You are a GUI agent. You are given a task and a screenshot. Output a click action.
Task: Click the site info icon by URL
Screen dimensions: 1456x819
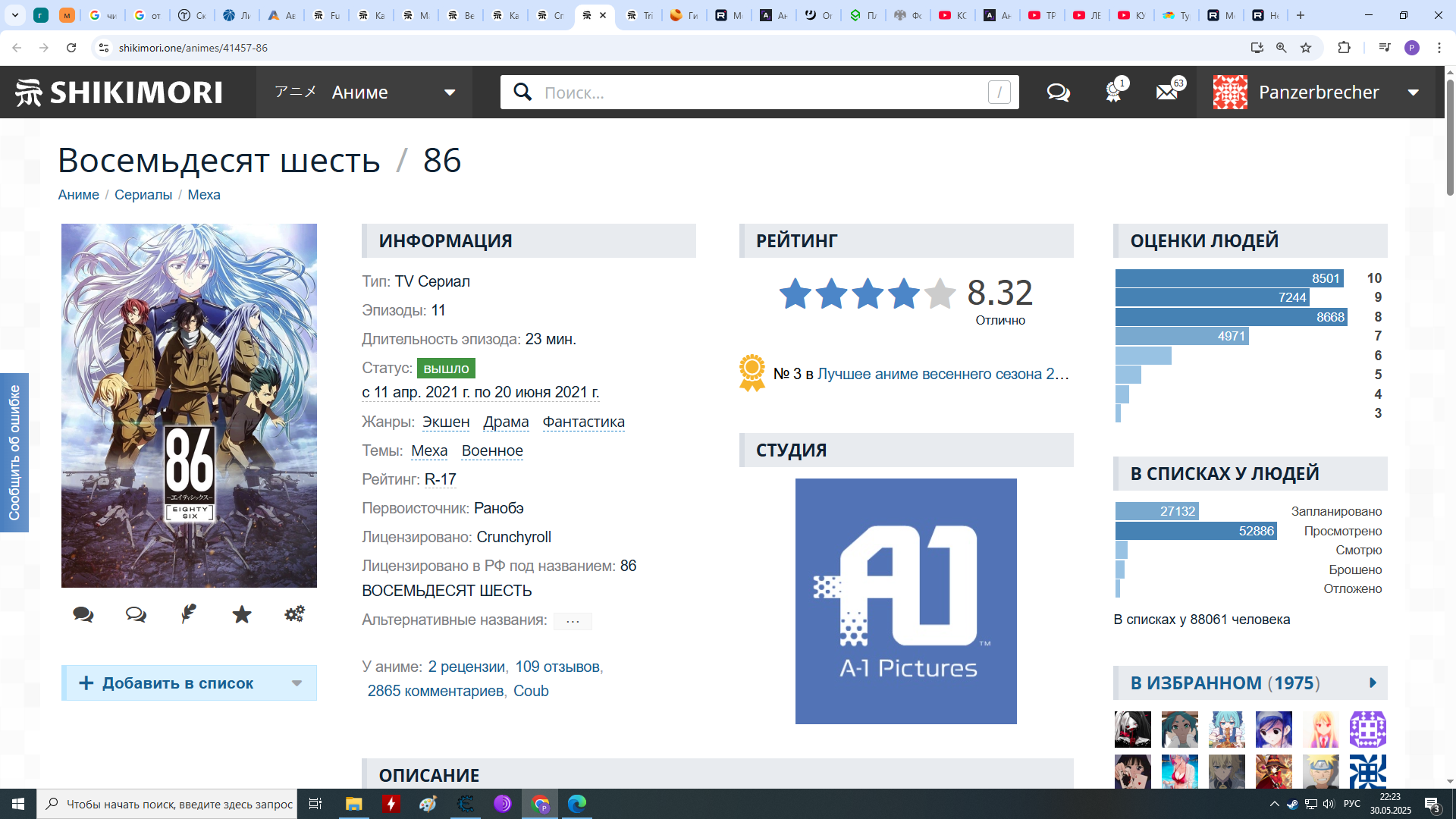pyautogui.click(x=104, y=48)
